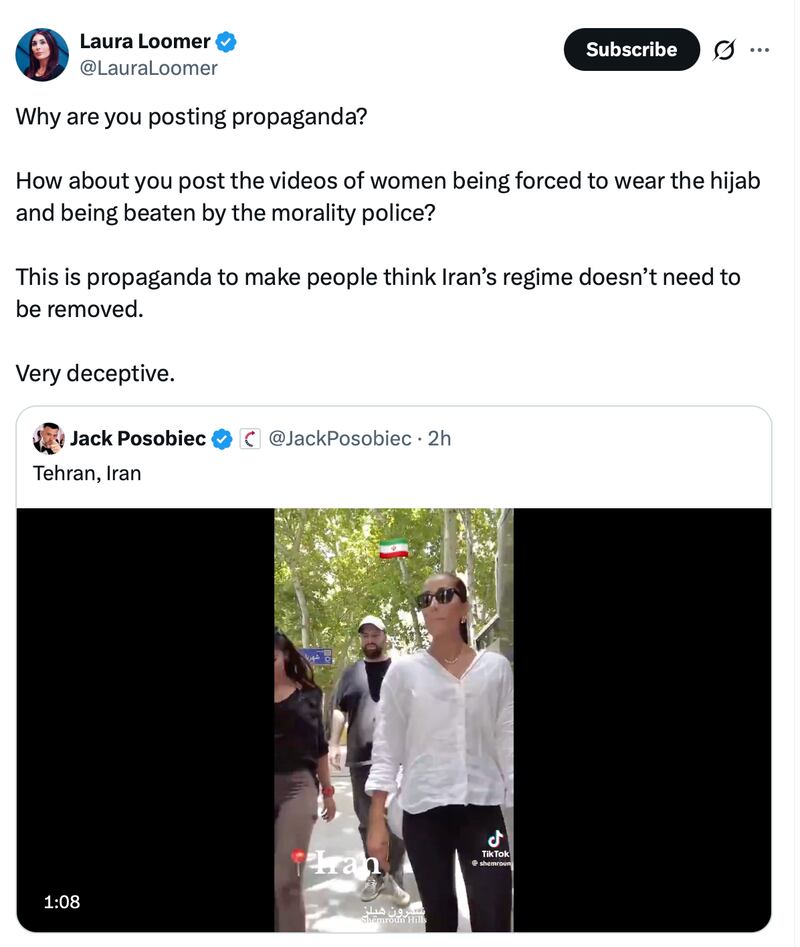Click the Laura Loomer display name

click(143, 41)
